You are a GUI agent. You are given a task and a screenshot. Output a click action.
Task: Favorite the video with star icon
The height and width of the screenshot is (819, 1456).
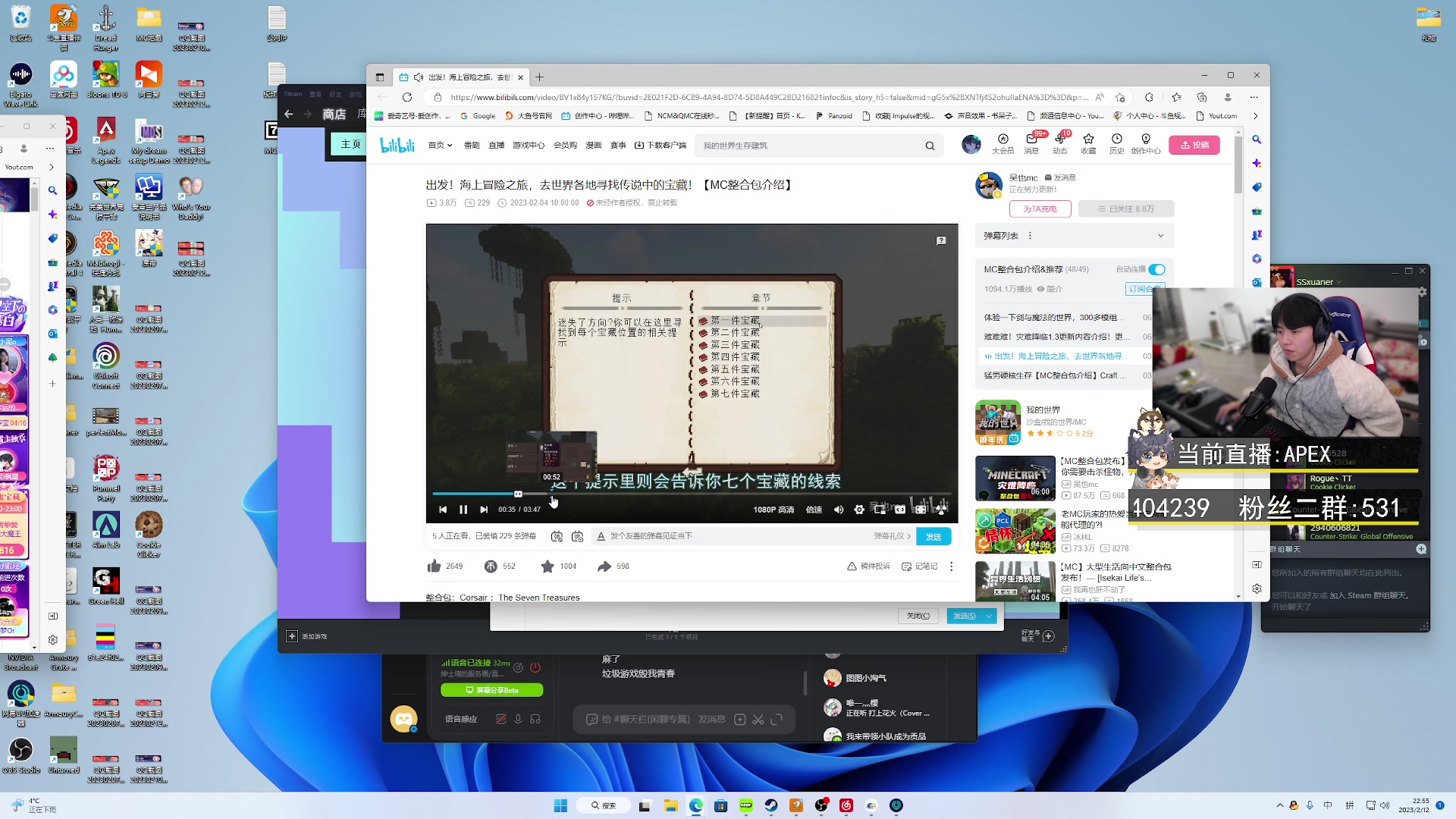pos(548,566)
